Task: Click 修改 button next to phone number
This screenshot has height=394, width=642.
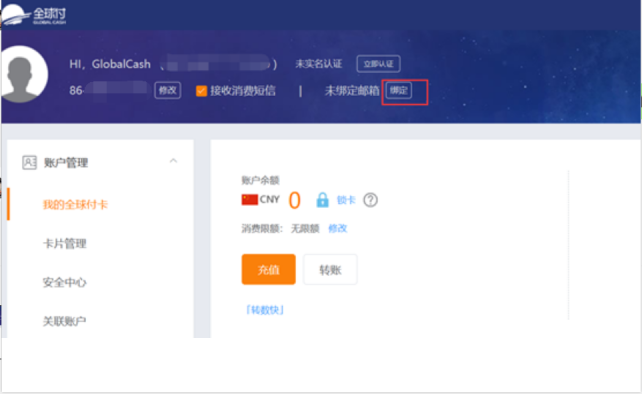Action: [x=167, y=90]
